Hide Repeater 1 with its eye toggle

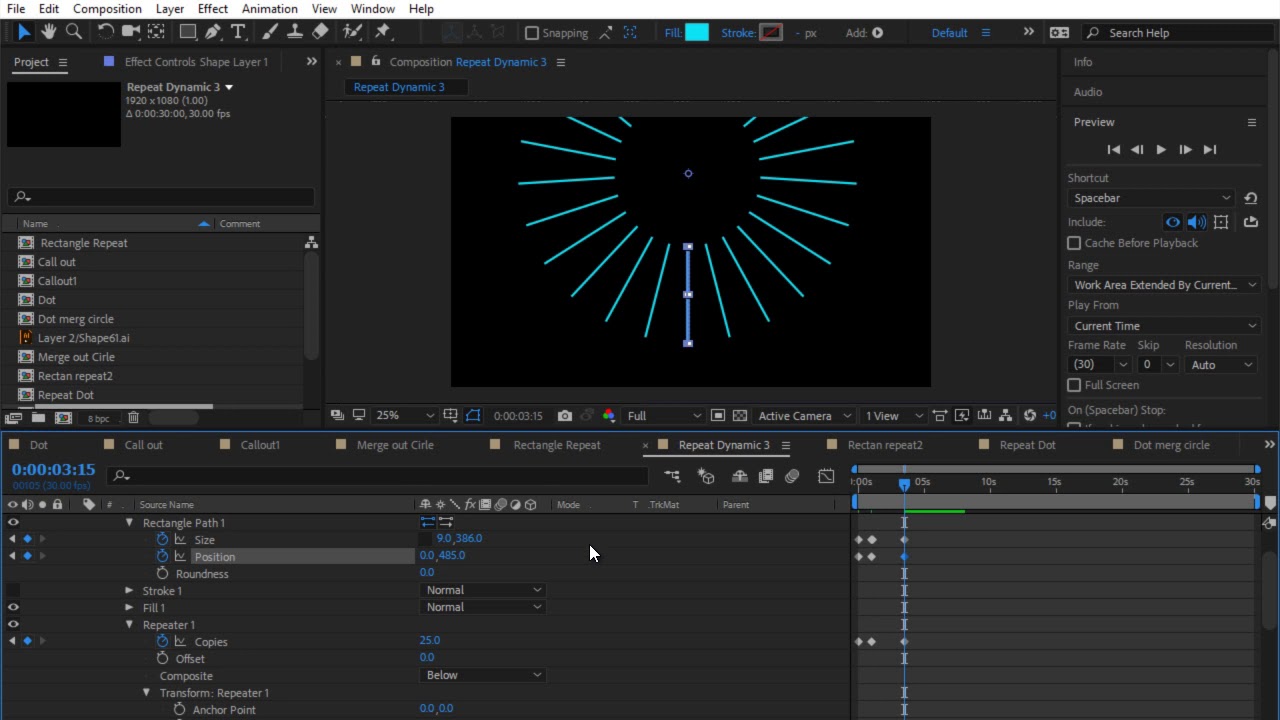click(13, 624)
